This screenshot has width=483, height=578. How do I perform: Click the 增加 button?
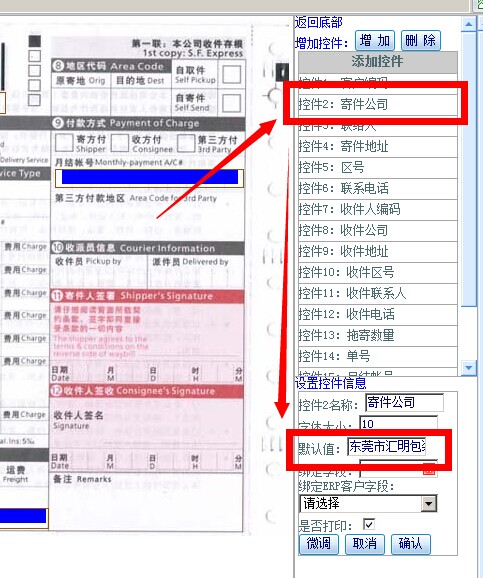coord(375,41)
